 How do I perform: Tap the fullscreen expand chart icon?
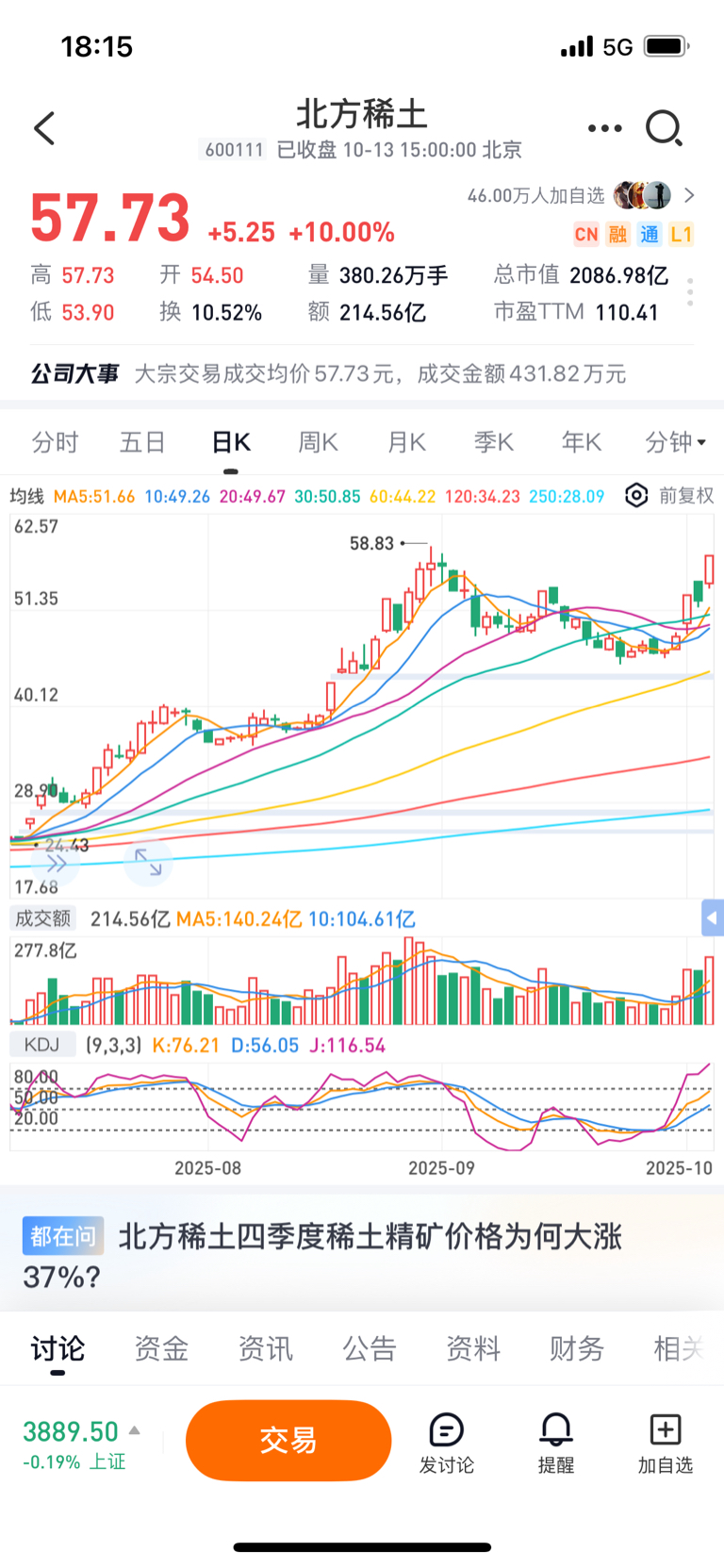tap(148, 862)
